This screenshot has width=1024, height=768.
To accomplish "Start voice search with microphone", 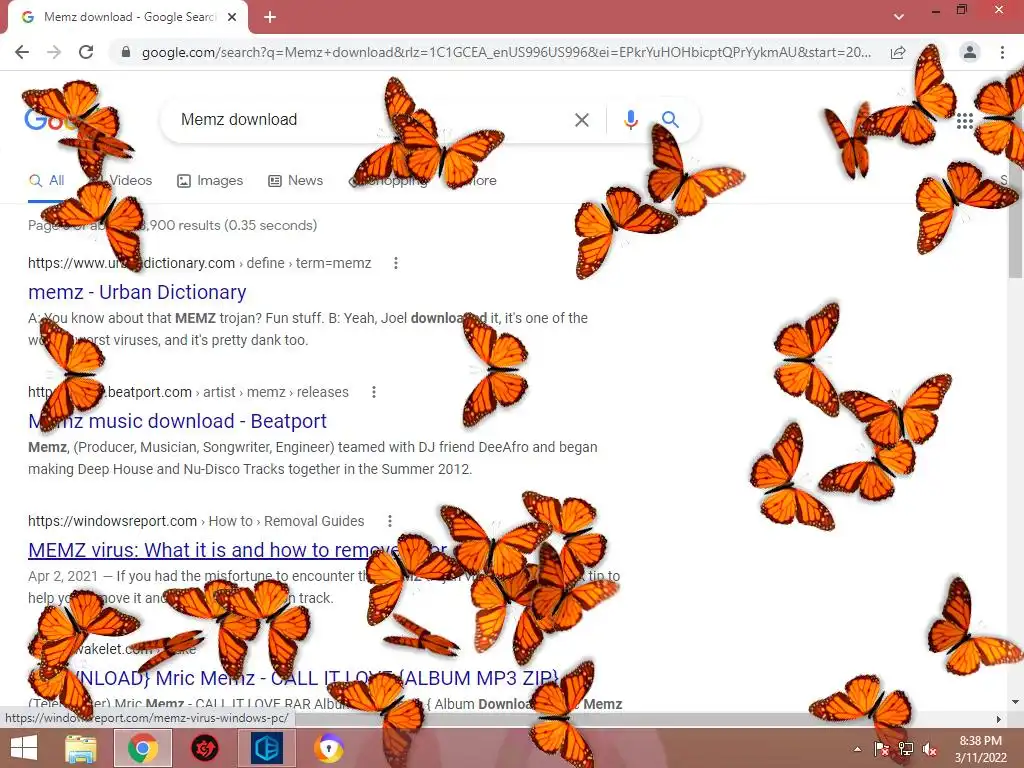I will 630,120.
